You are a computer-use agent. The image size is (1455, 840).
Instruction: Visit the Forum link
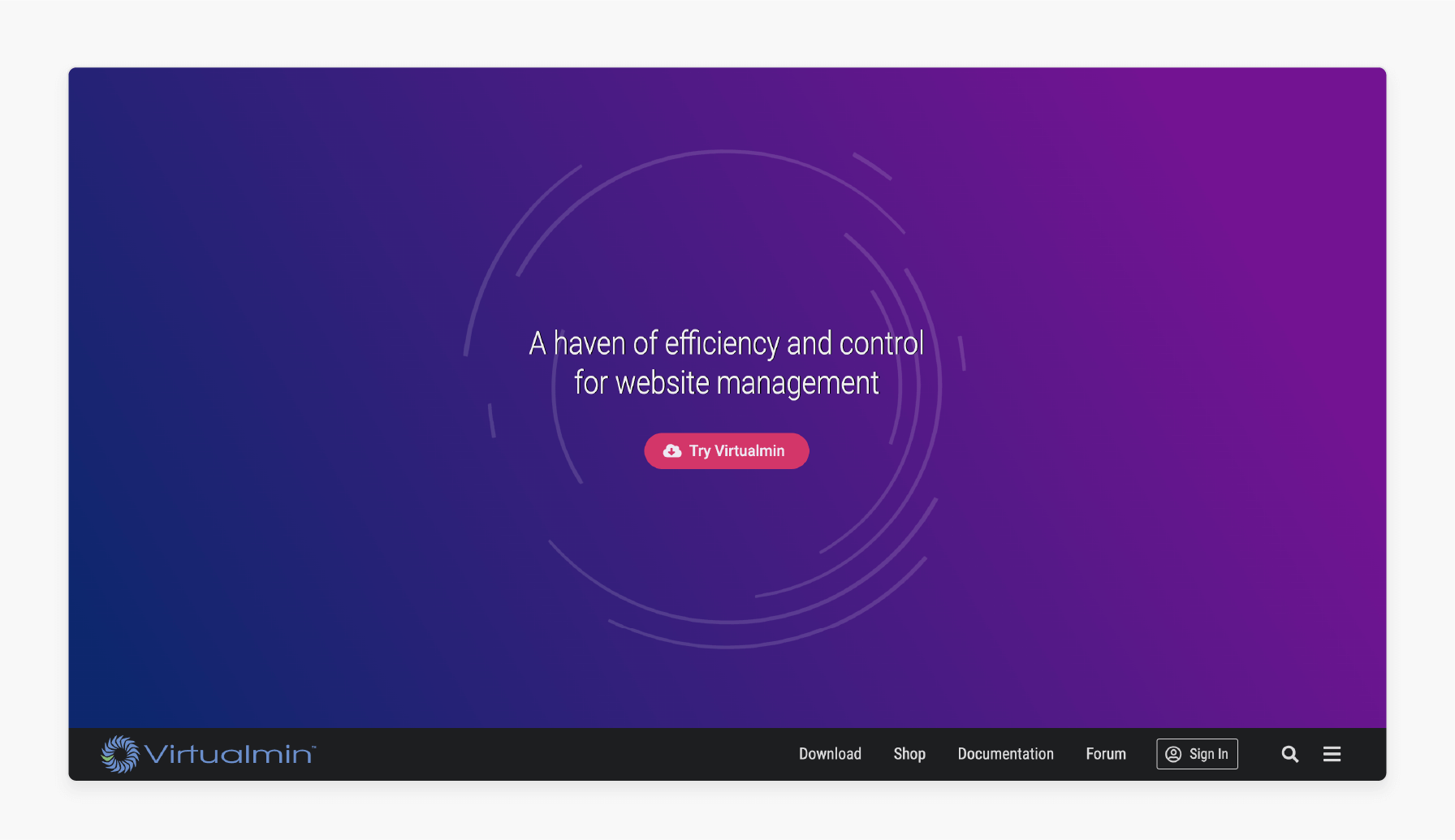pyautogui.click(x=1106, y=754)
